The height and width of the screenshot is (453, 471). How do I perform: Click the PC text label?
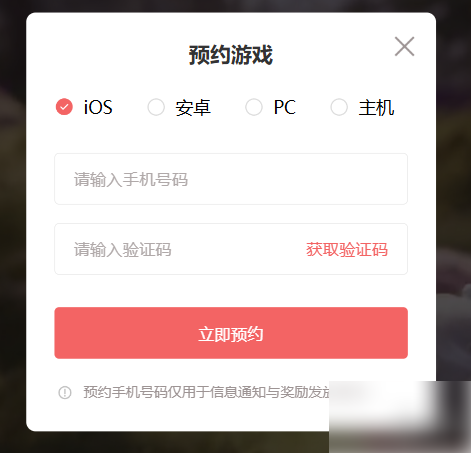[x=285, y=107]
